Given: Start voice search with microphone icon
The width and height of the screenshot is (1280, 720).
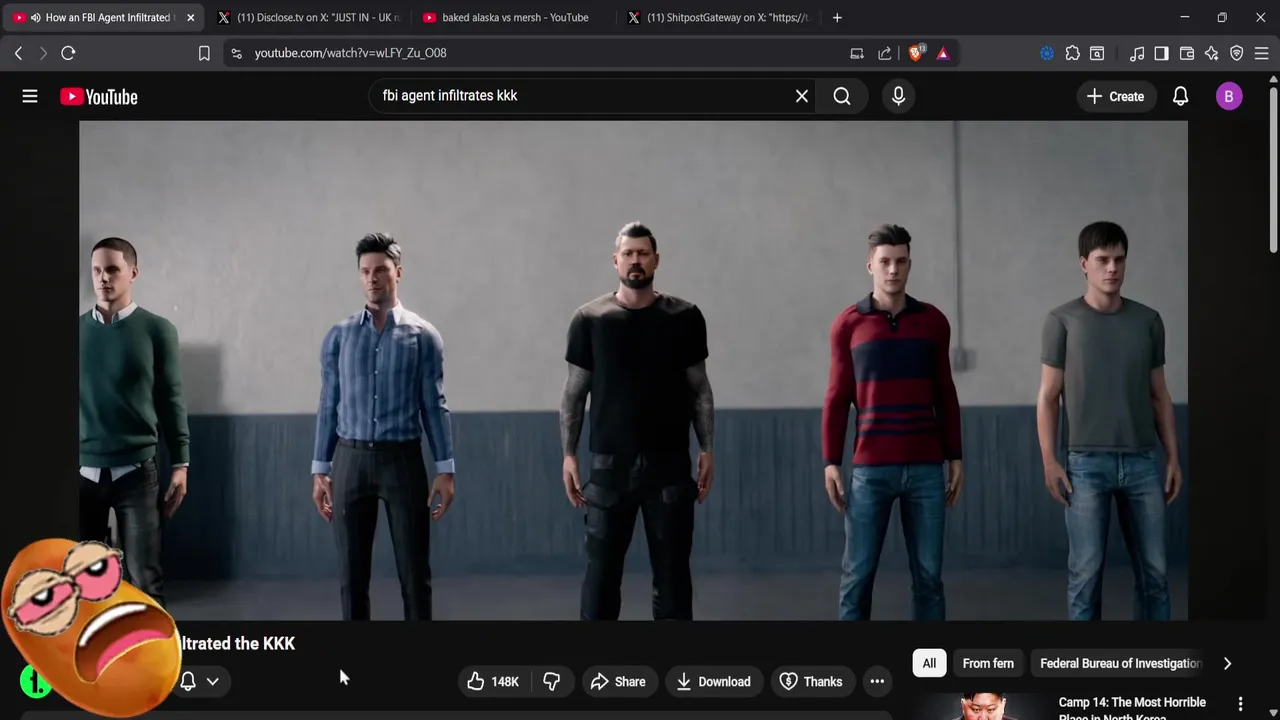Looking at the screenshot, I should coord(898,96).
